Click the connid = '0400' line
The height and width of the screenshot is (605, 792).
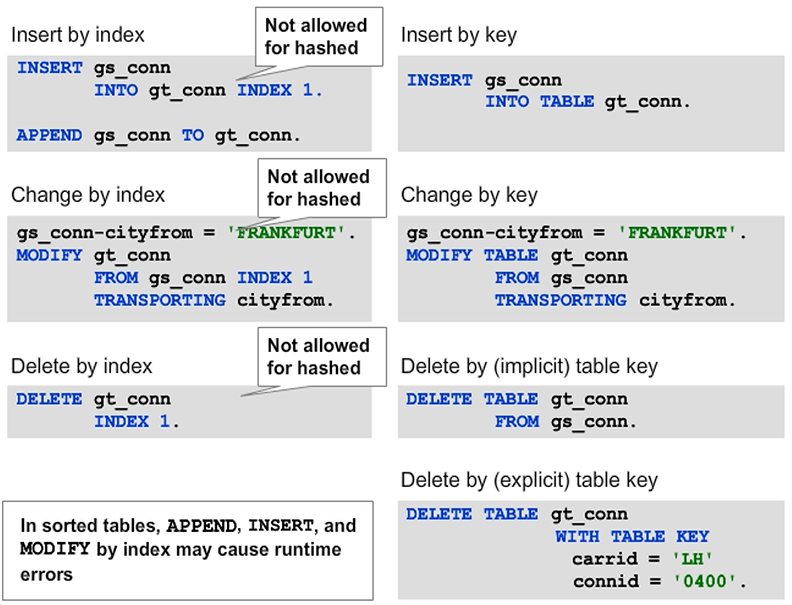click(659, 582)
